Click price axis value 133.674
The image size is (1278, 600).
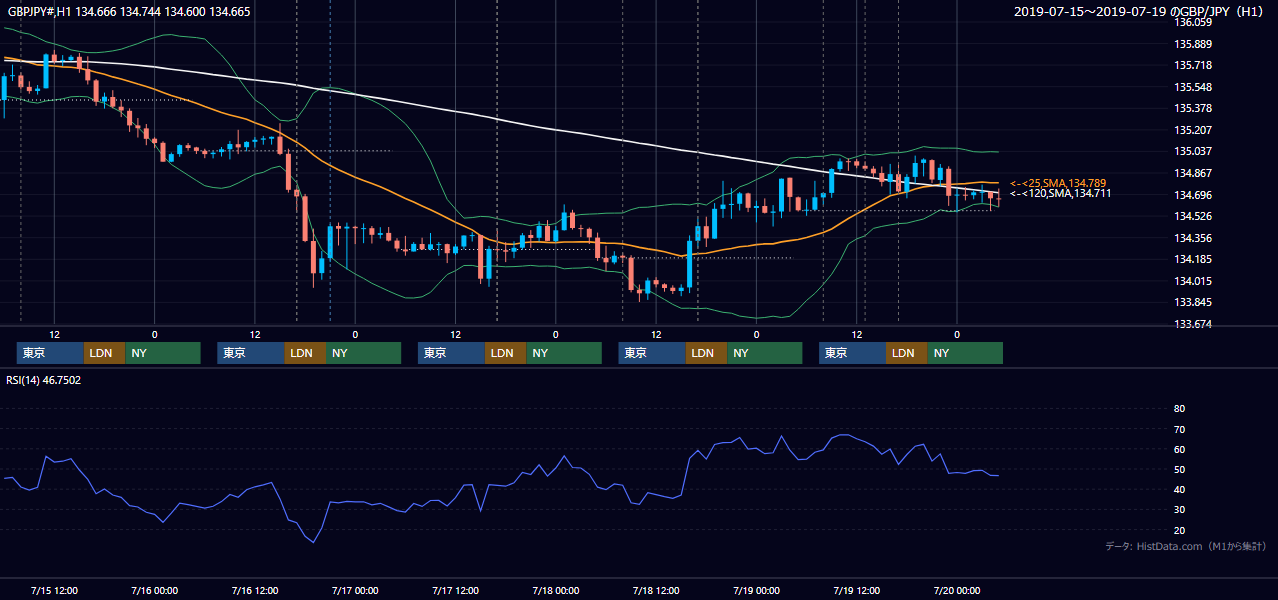[x=1193, y=324]
